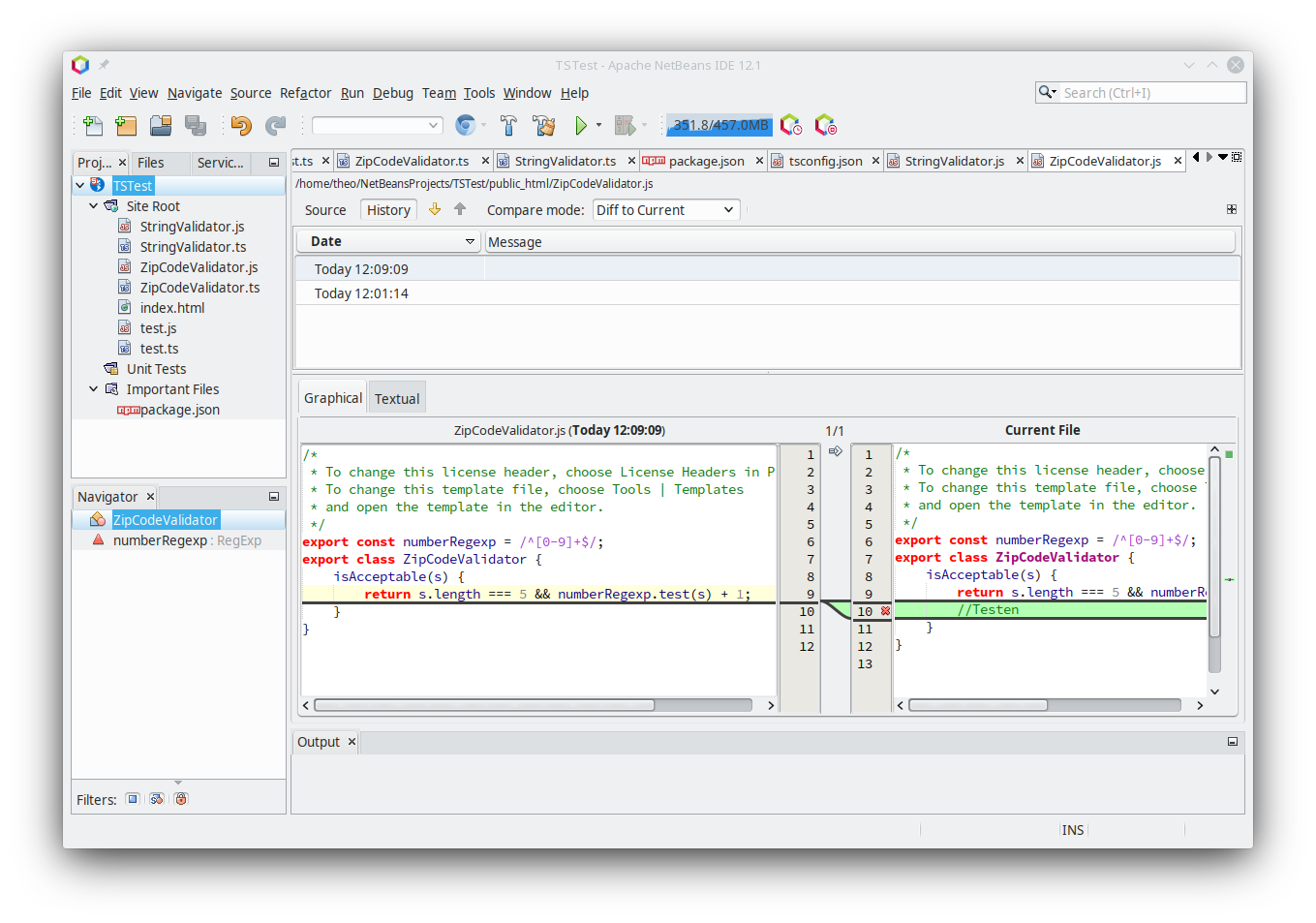Click the New File toolbar icon
Screen dimensions: 1316x923
pos(93,125)
